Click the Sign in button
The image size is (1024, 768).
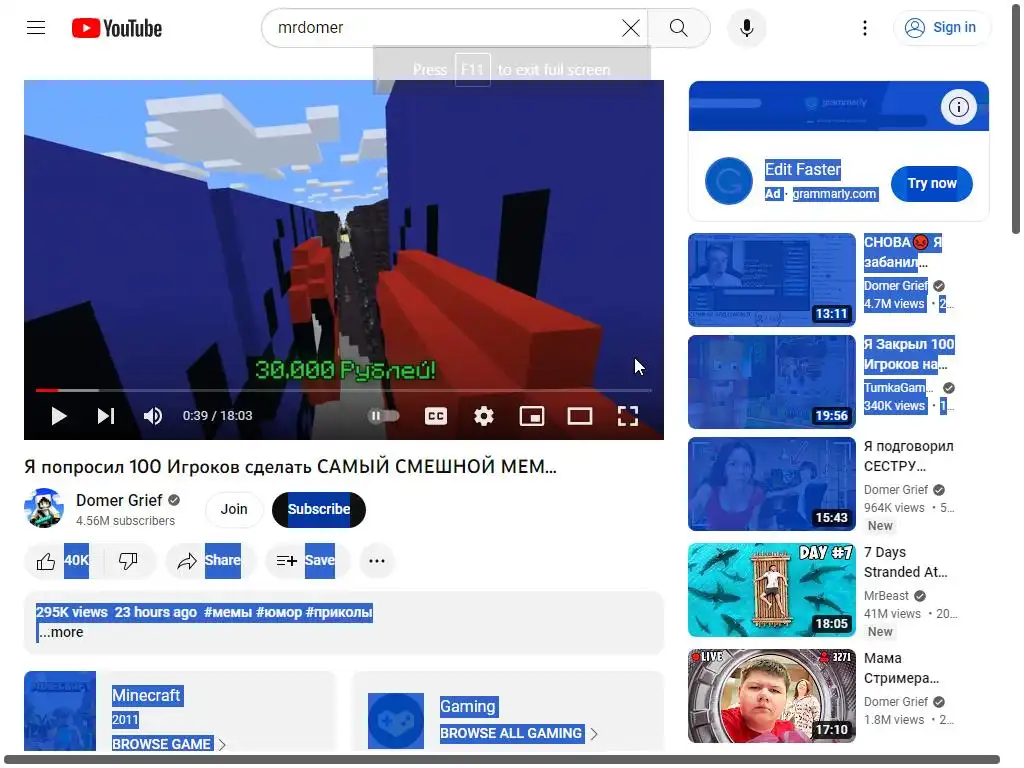click(940, 27)
